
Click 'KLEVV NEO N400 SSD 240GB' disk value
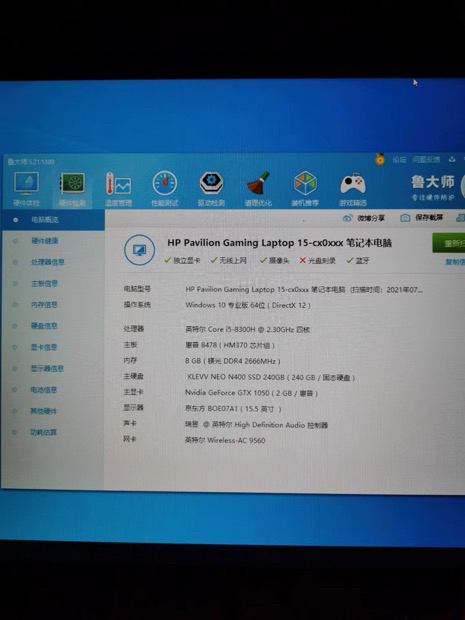[x=271, y=378]
